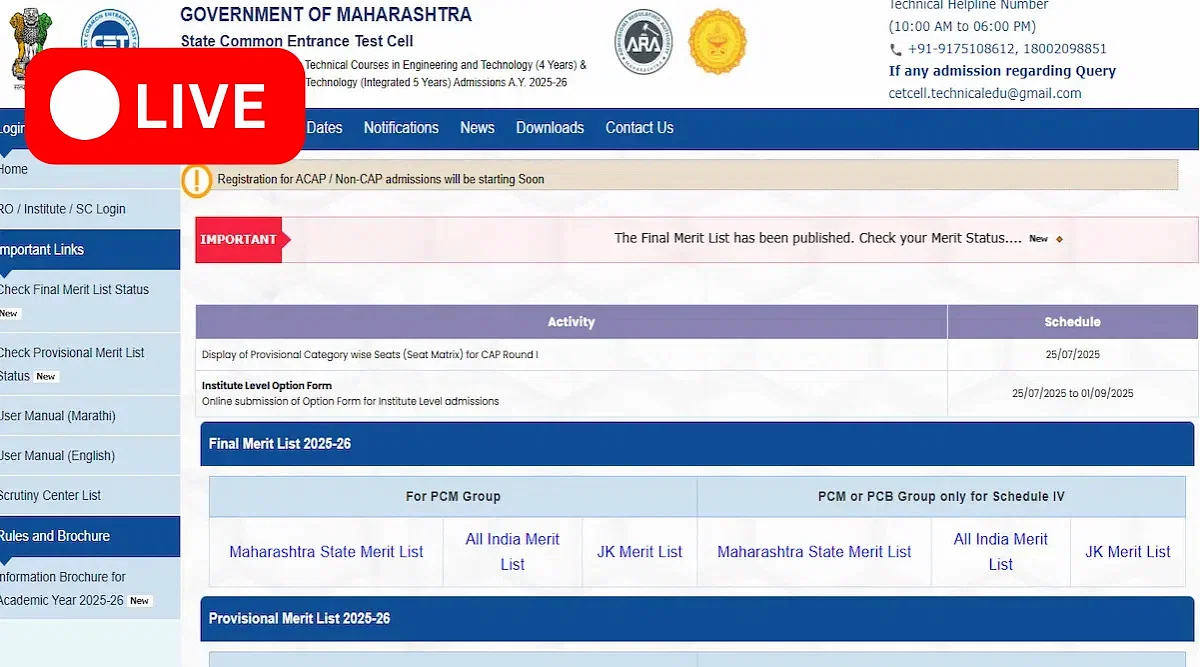Click the phone icon beside helpline number
Viewport: 1200px width, 667px height.
895,49
